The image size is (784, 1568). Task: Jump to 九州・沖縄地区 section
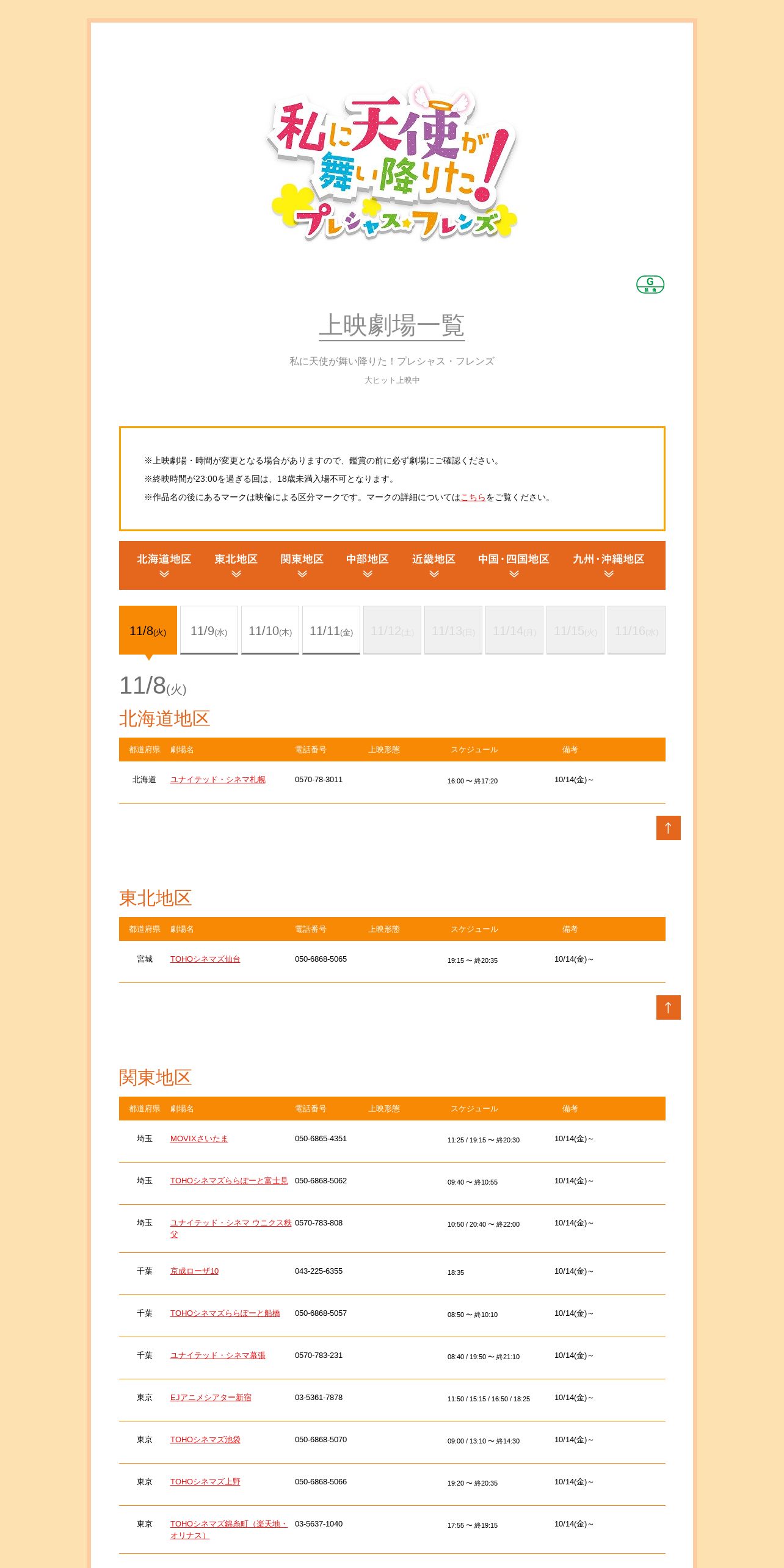[609, 565]
